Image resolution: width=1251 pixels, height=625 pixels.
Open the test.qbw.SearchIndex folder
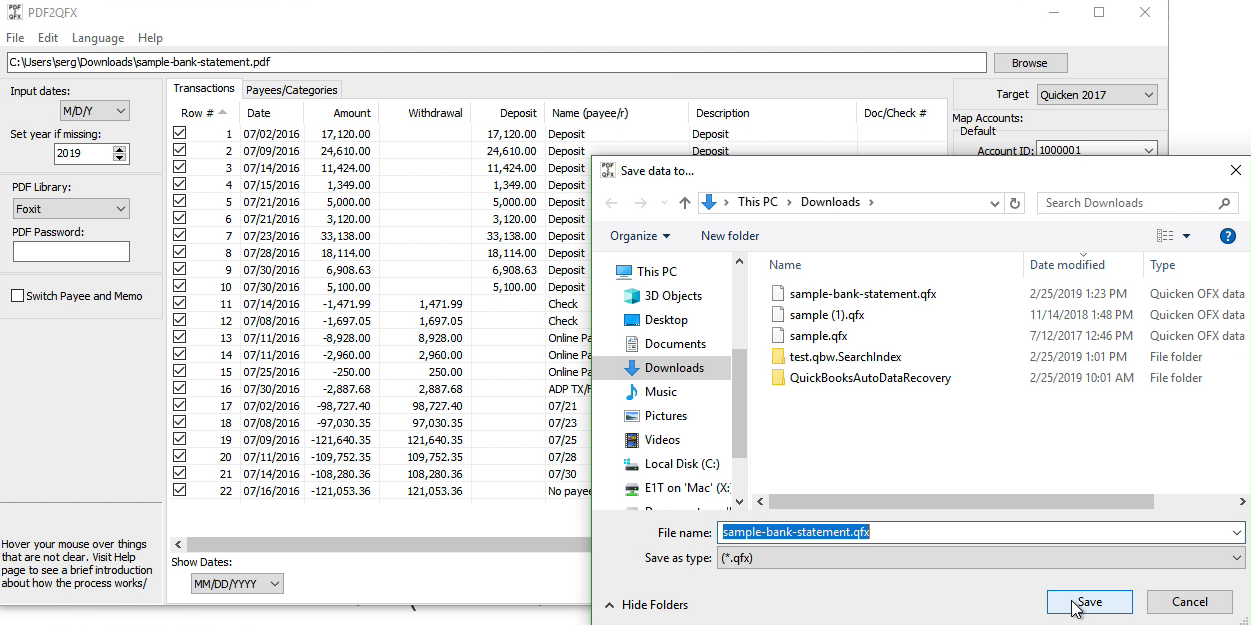845,357
